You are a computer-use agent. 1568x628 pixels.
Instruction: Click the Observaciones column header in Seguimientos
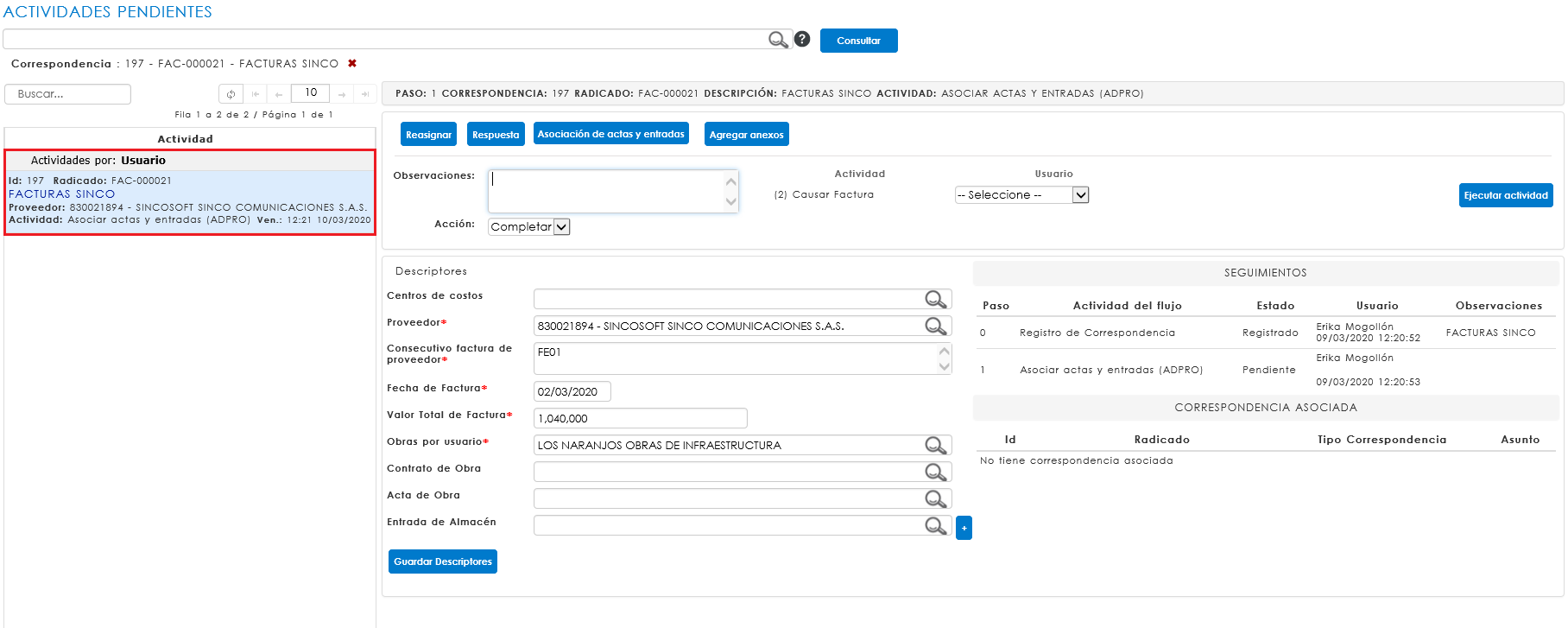click(x=1498, y=306)
